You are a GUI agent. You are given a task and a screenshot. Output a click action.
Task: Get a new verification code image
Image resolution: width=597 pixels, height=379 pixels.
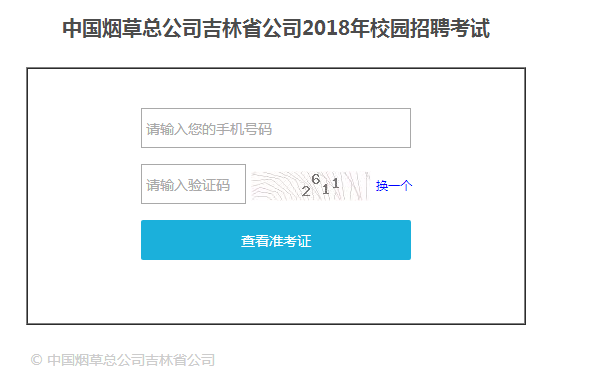pyautogui.click(x=394, y=186)
